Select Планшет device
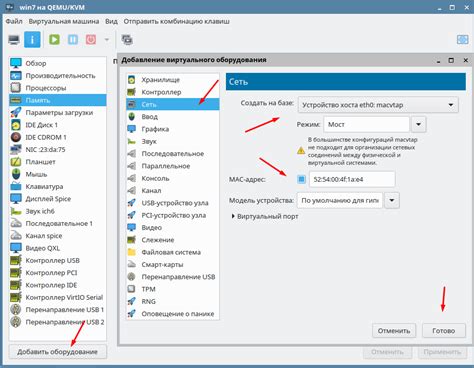The height and width of the screenshot is (368, 474). tap(58, 162)
